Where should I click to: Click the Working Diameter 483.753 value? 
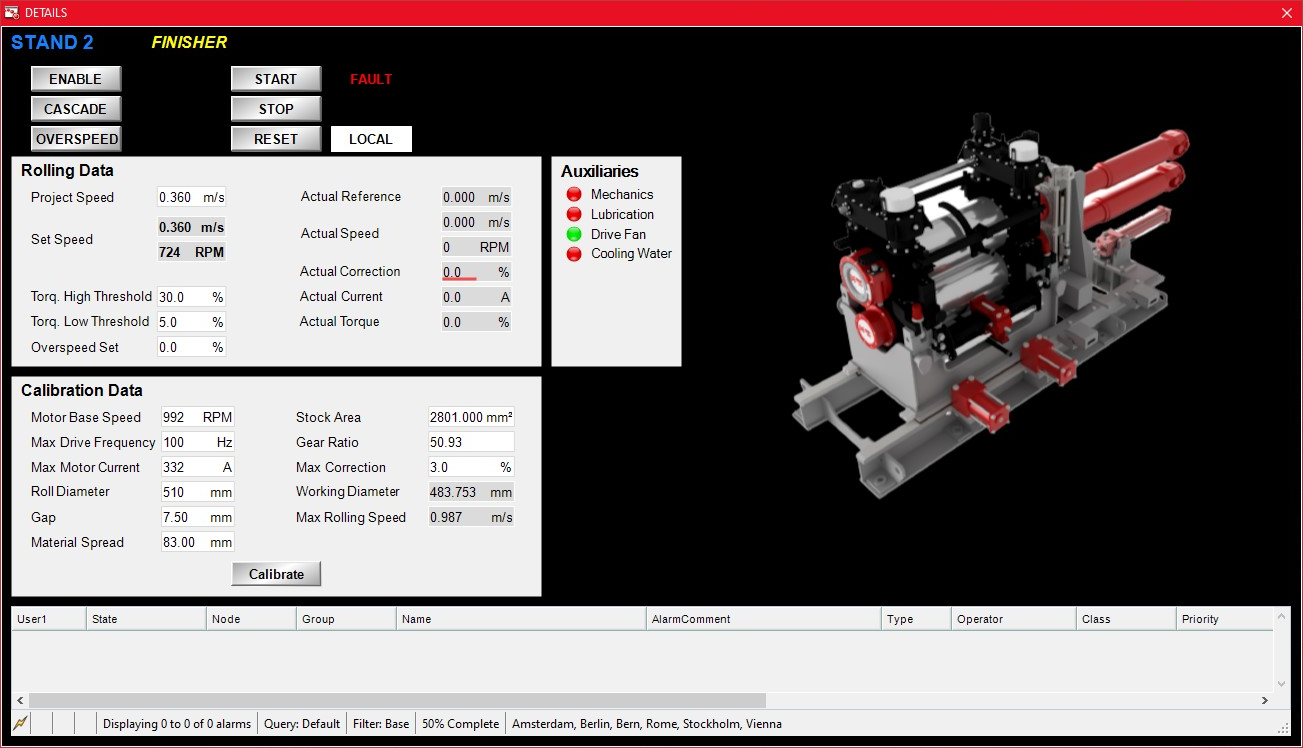pyautogui.click(x=471, y=492)
